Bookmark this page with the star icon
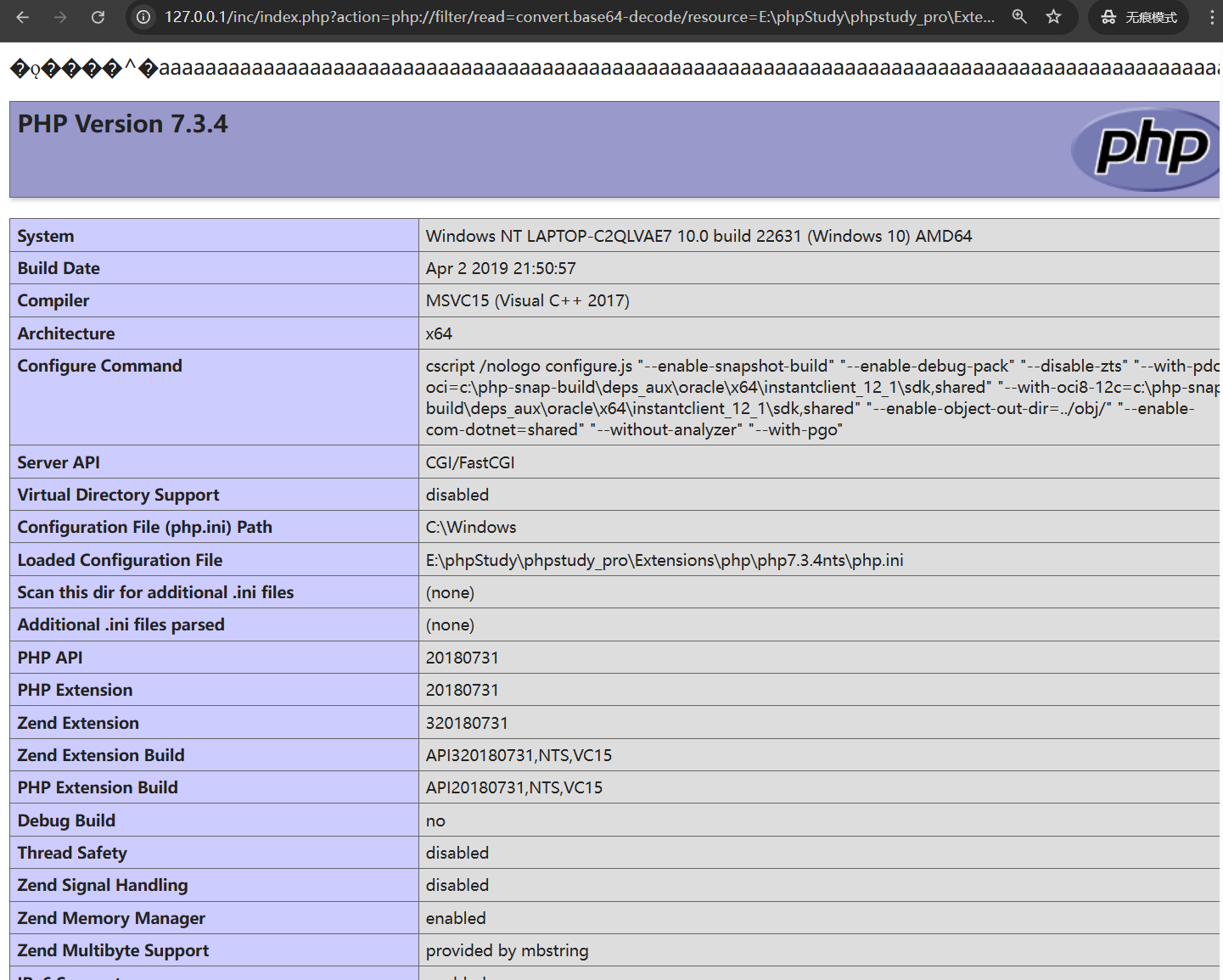 click(x=1053, y=17)
